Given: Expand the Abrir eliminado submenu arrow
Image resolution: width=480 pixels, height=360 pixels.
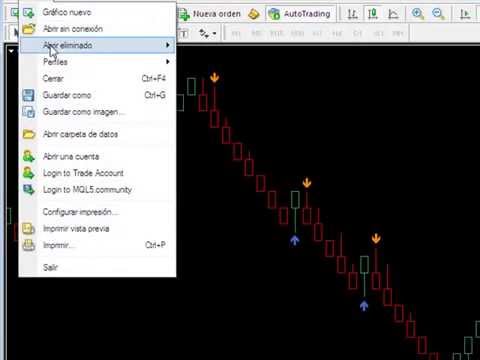Looking at the screenshot, I should tap(168, 45).
